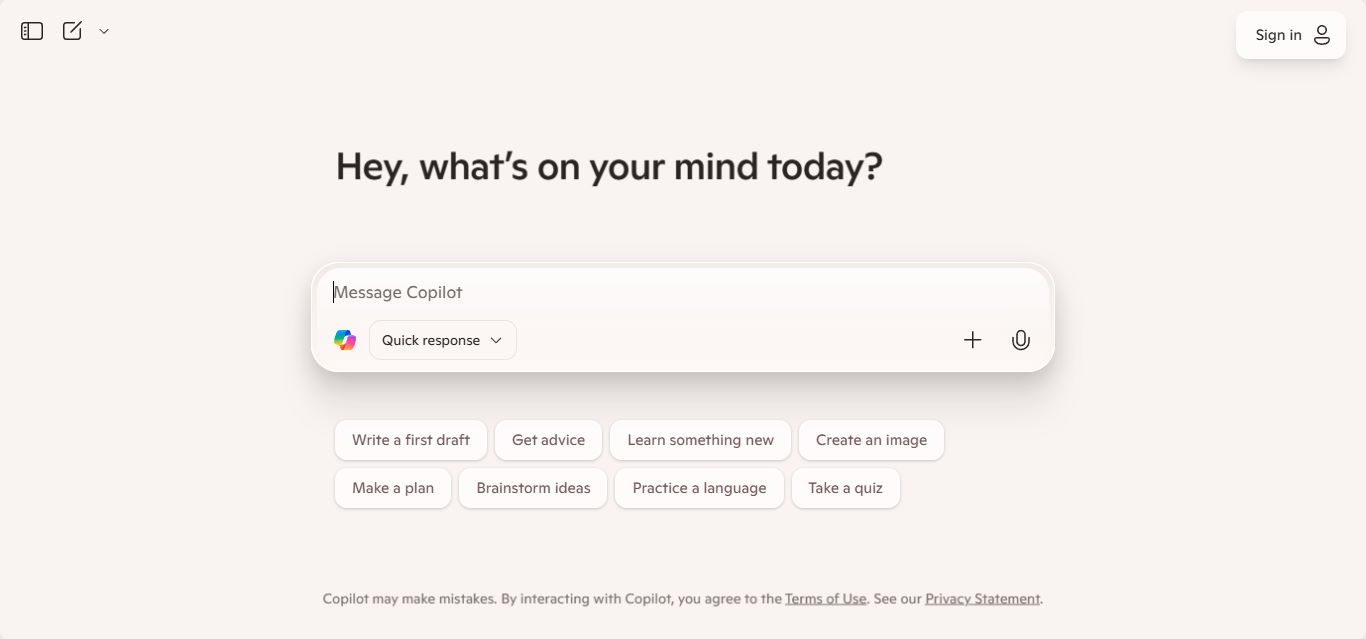
Task: Click the profile icon beside Sign in
Action: pos(1321,35)
